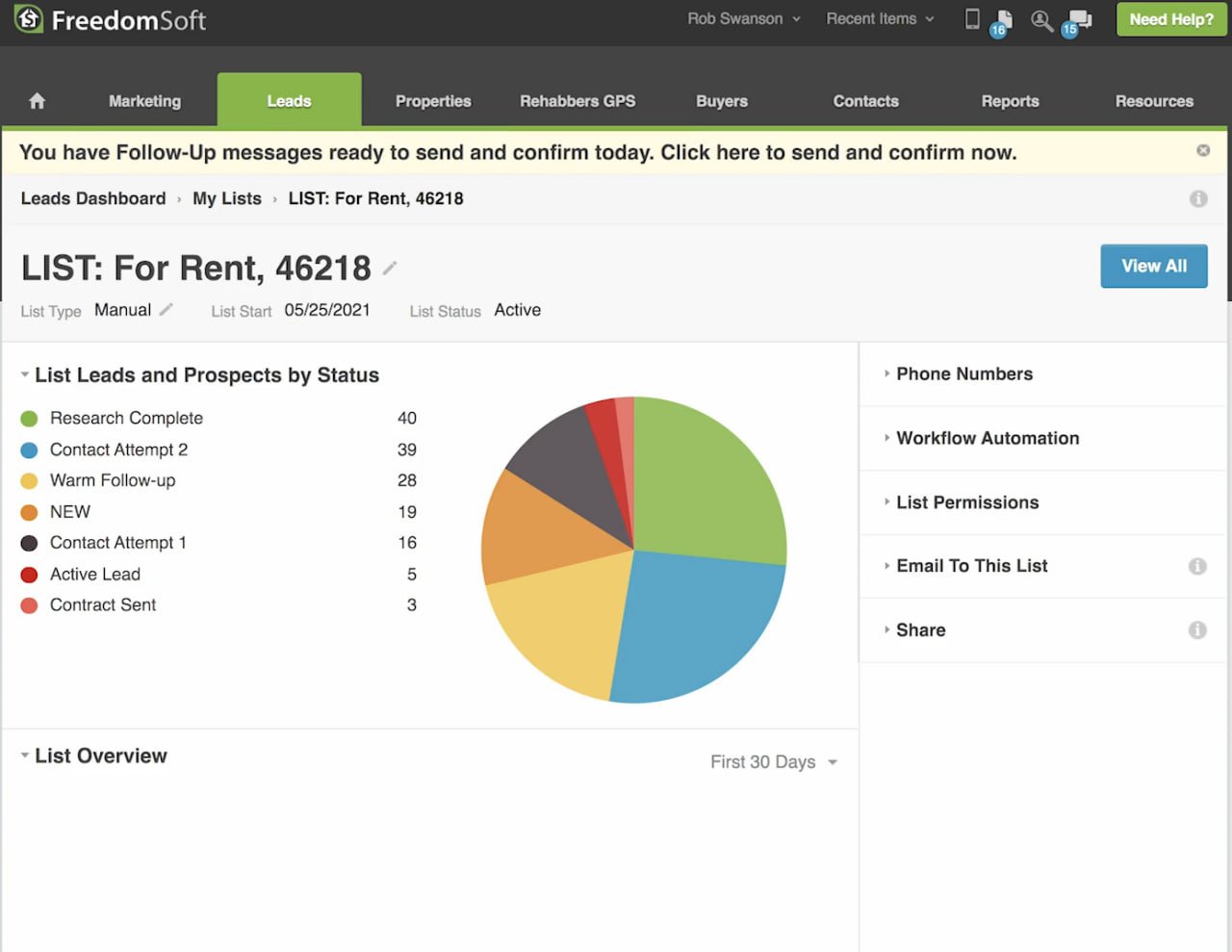Image resolution: width=1232 pixels, height=952 pixels.
Task: Dismiss the Follow-Up messages banner
Action: click(x=1202, y=150)
